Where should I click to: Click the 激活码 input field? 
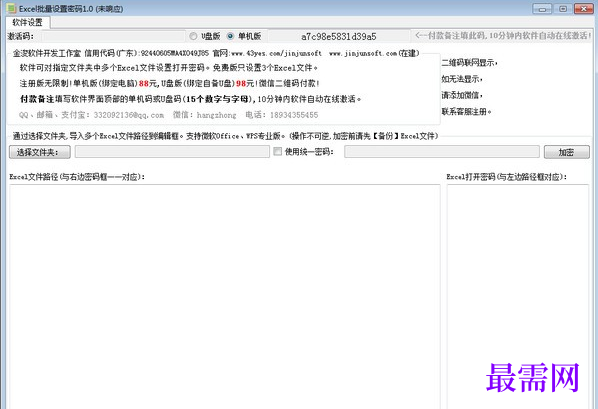click(x=113, y=36)
